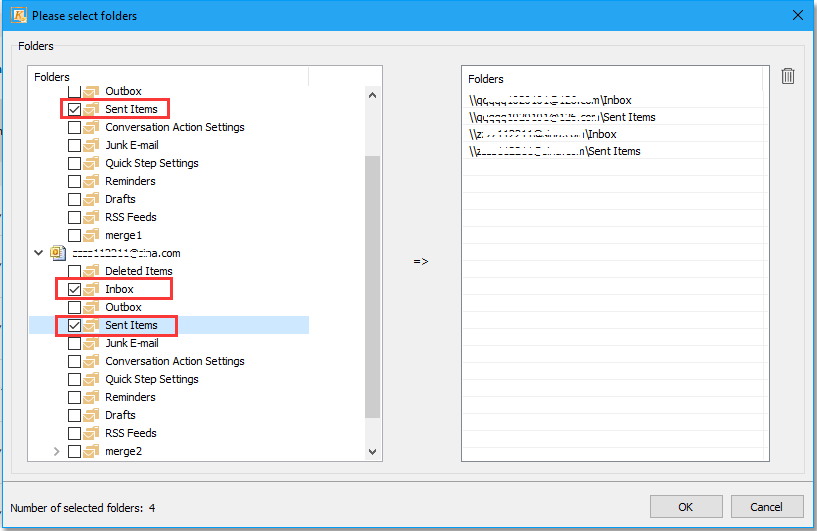Screen dimensions: 817x531
Task: Expand the merge2 folder node
Action: (x=56, y=451)
